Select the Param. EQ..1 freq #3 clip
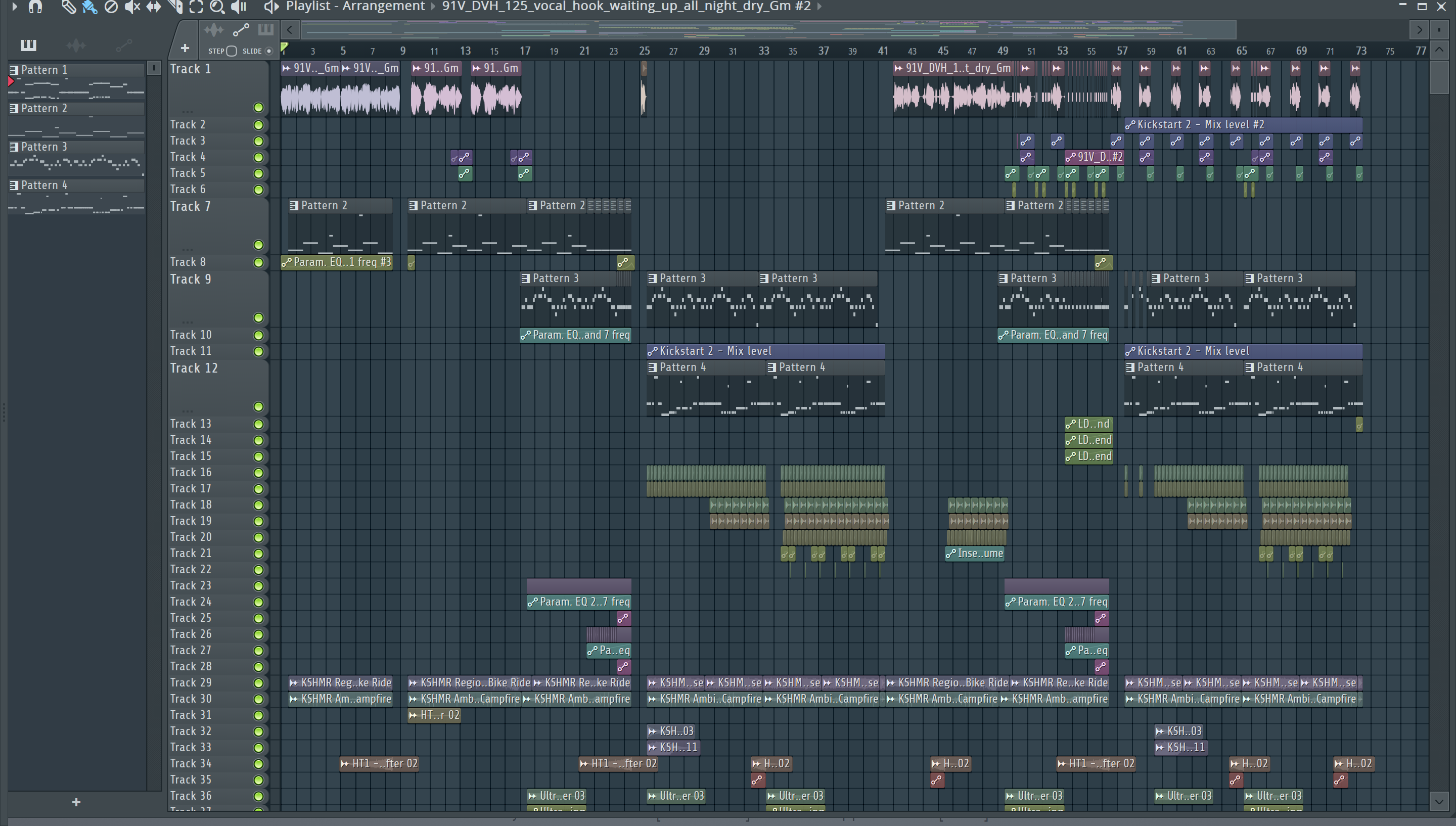 (x=337, y=263)
